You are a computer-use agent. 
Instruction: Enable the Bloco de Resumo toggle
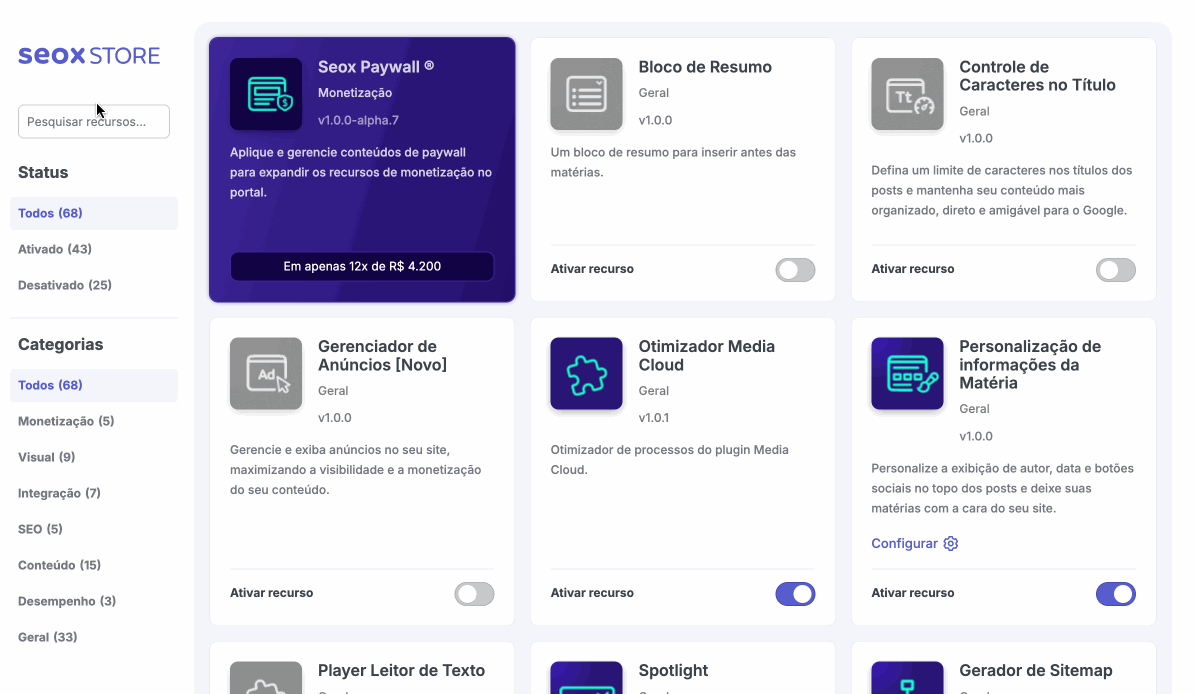(795, 270)
